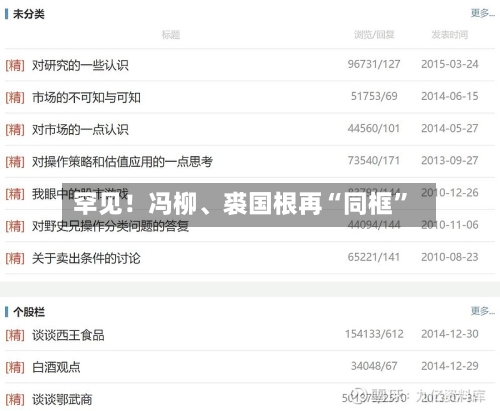Open post 对市场的一点认识
The width and height of the screenshot is (500, 411).
80,129
